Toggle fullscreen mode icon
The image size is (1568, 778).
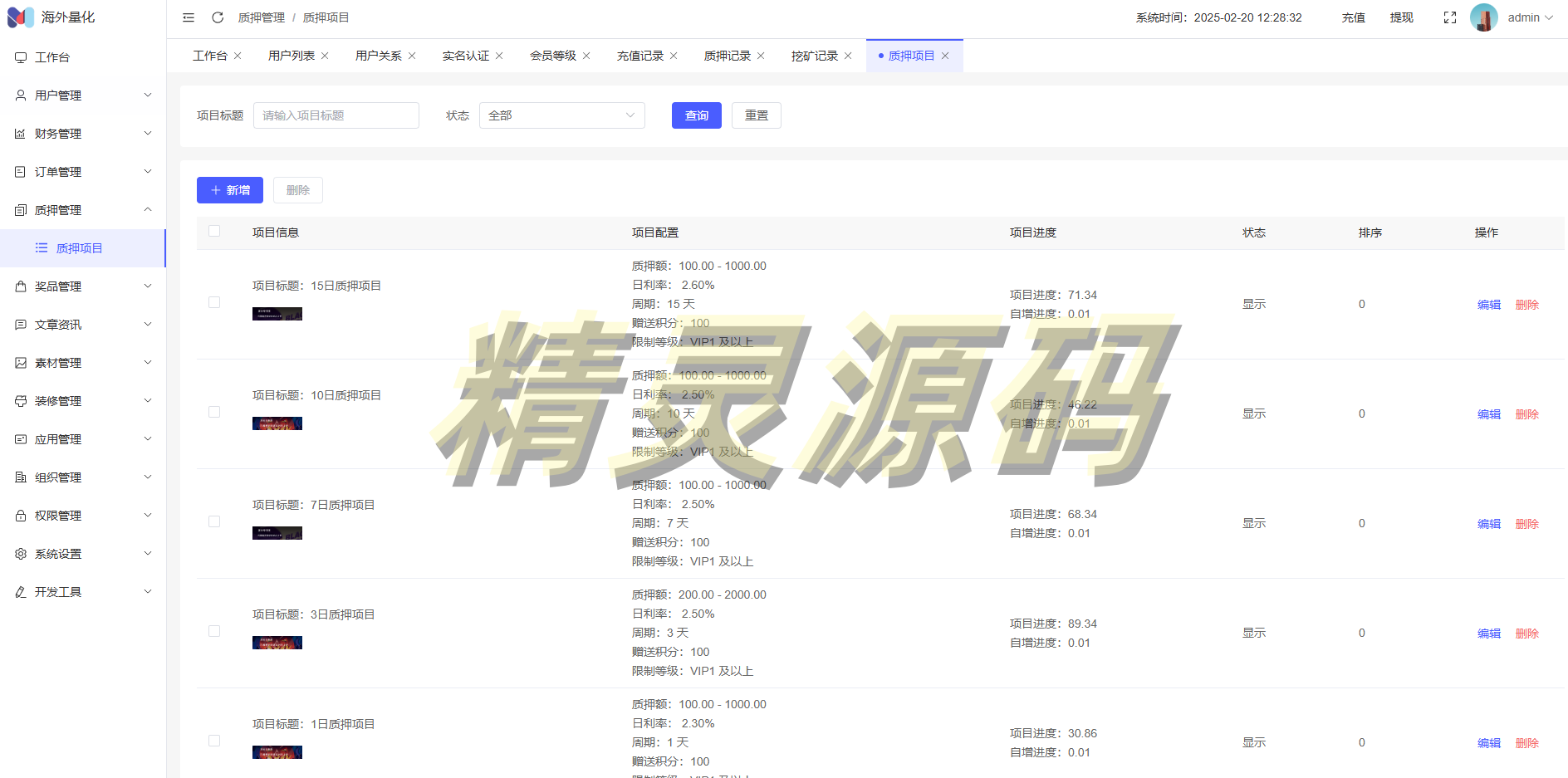point(1450,17)
